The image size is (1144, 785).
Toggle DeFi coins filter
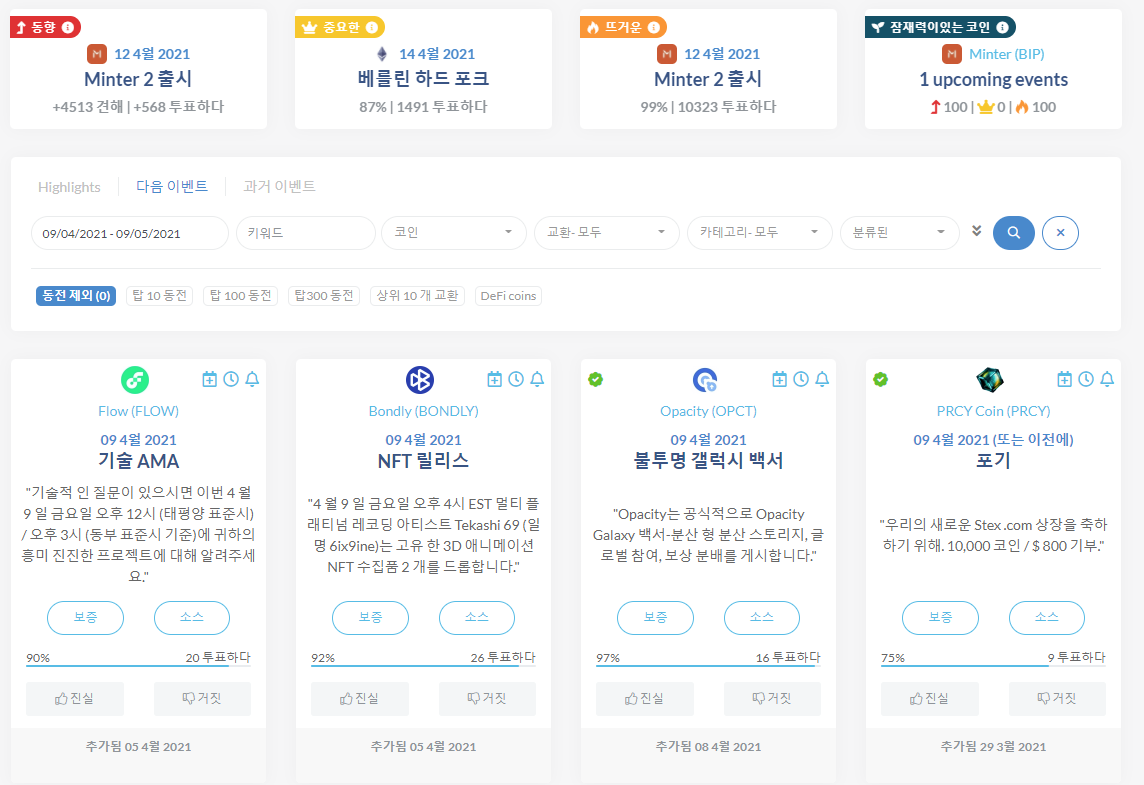click(509, 295)
